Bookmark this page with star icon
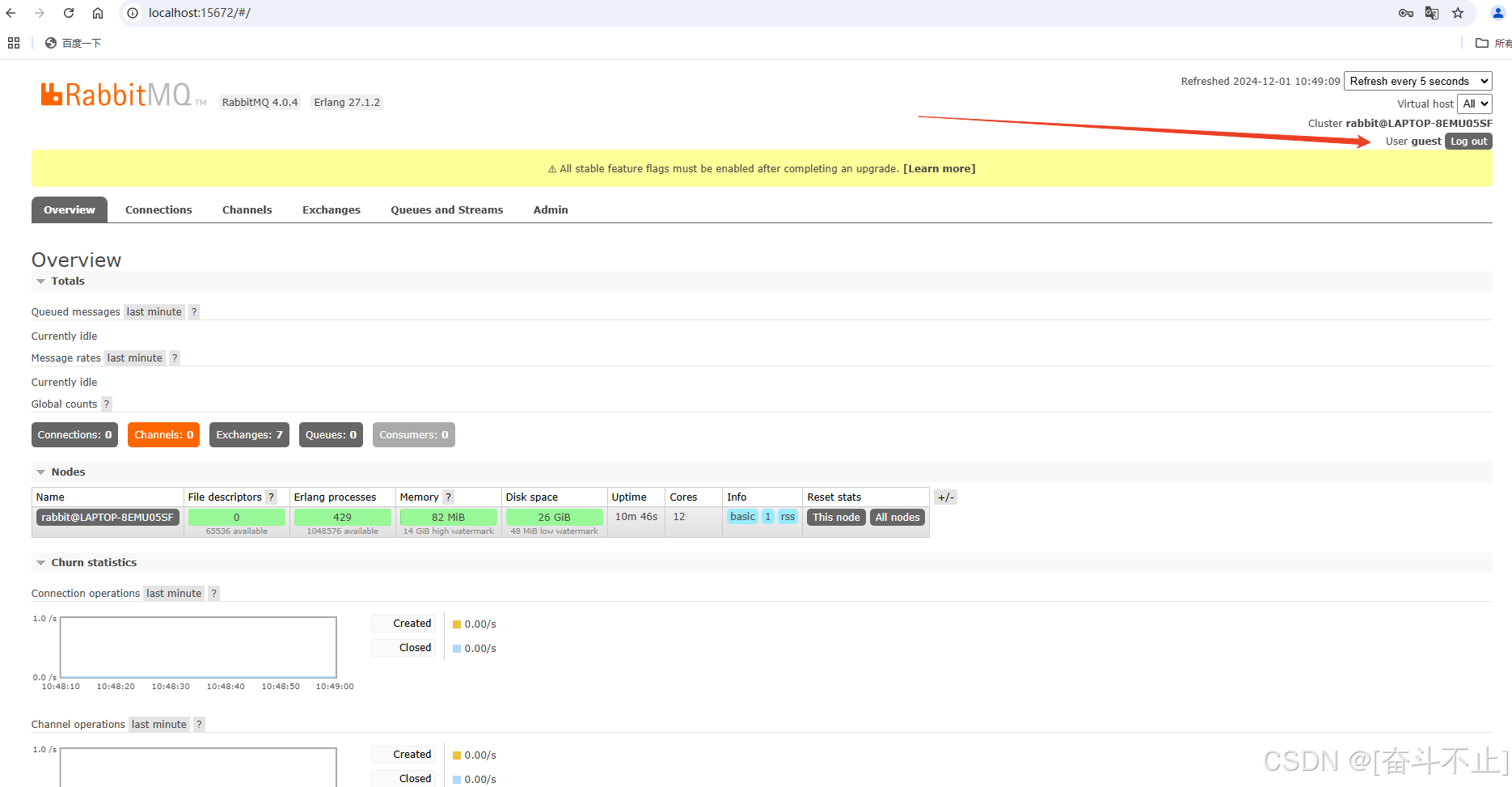 pos(1458,13)
